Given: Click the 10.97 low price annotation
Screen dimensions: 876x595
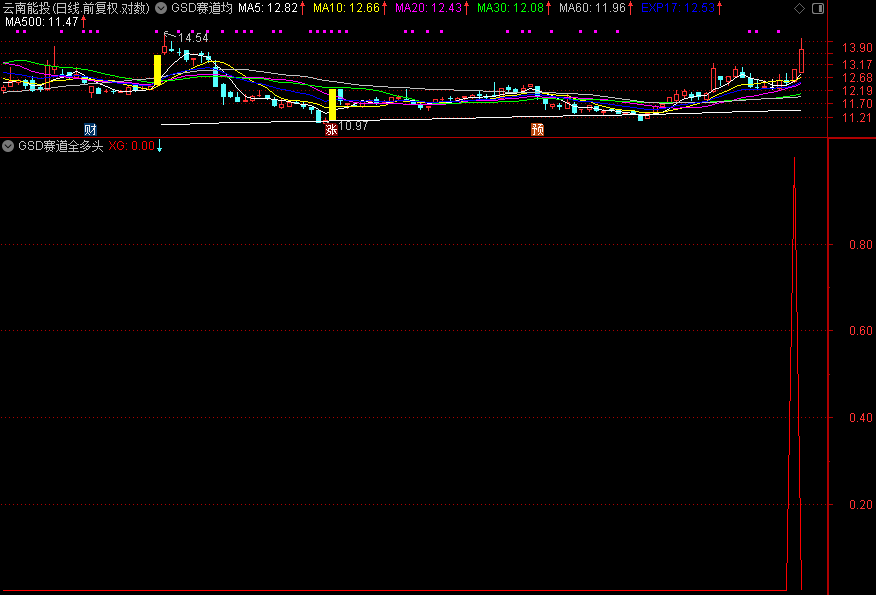Looking at the screenshot, I should (353, 126).
